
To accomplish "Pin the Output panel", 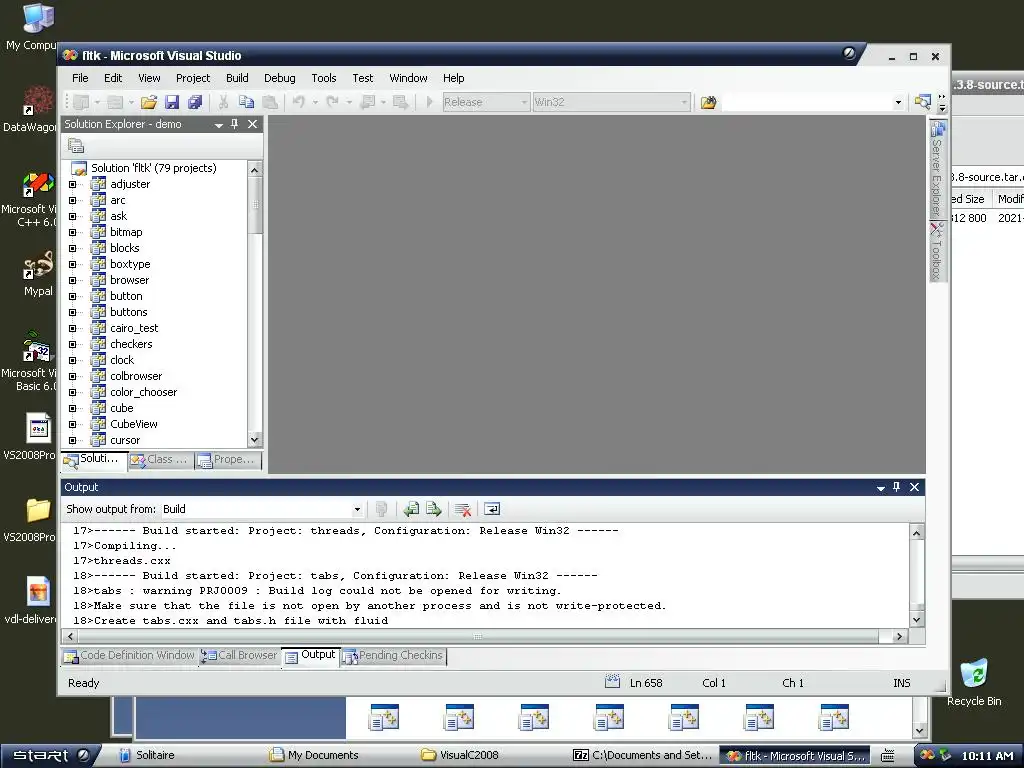I will click(x=897, y=487).
